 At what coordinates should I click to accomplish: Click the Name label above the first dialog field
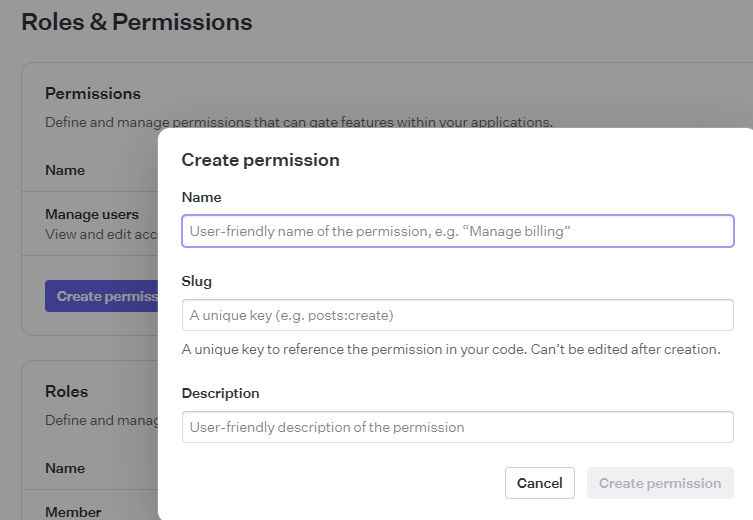[202, 197]
